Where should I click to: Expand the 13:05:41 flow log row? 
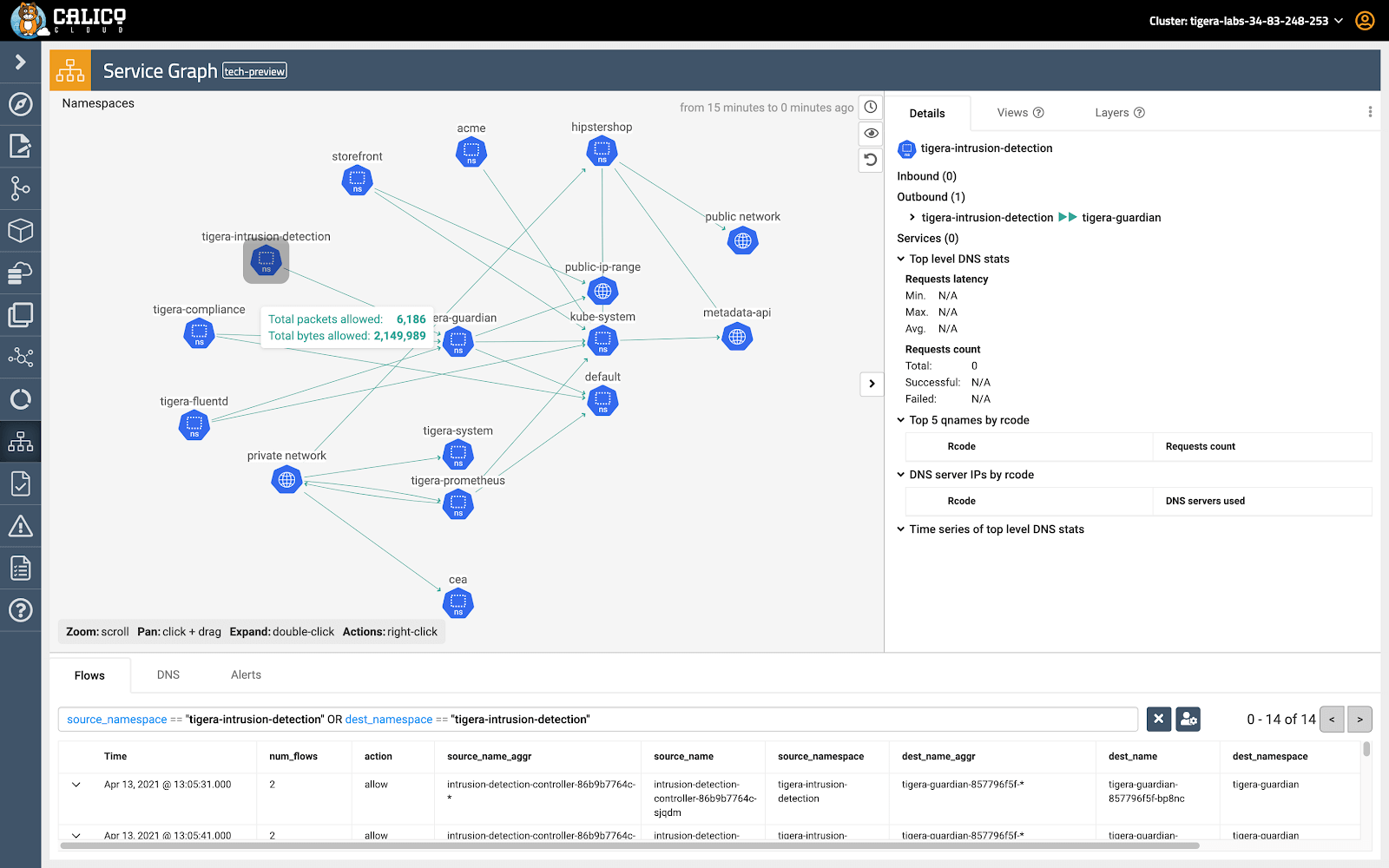tap(76, 836)
